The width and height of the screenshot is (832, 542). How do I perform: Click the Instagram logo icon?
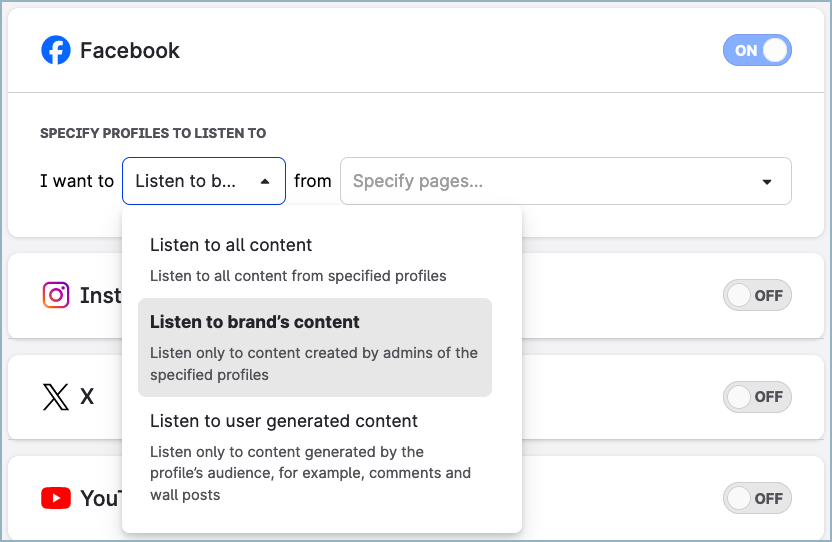pyautogui.click(x=56, y=295)
